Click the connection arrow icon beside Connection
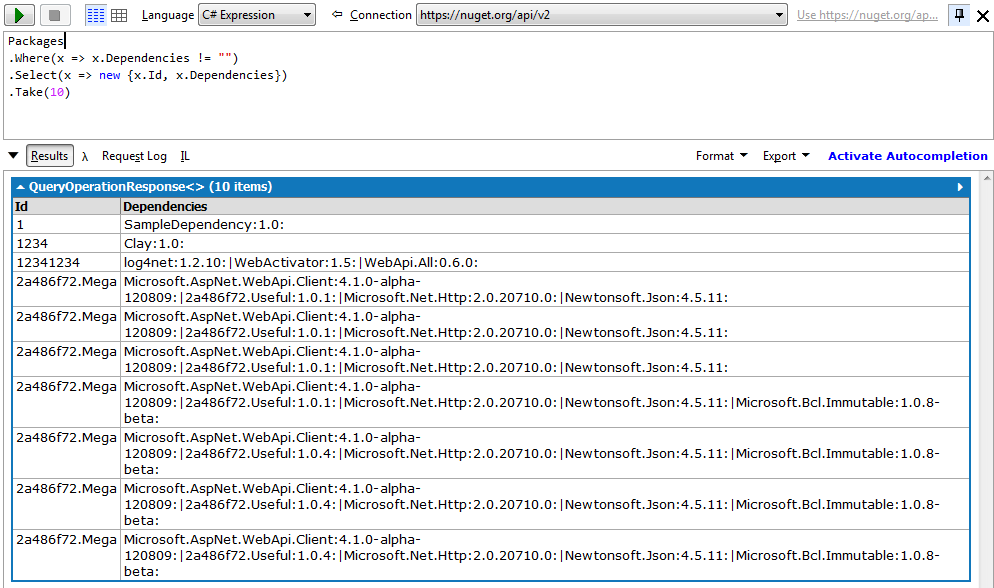Image resolution: width=994 pixels, height=588 pixels. click(x=337, y=14)
